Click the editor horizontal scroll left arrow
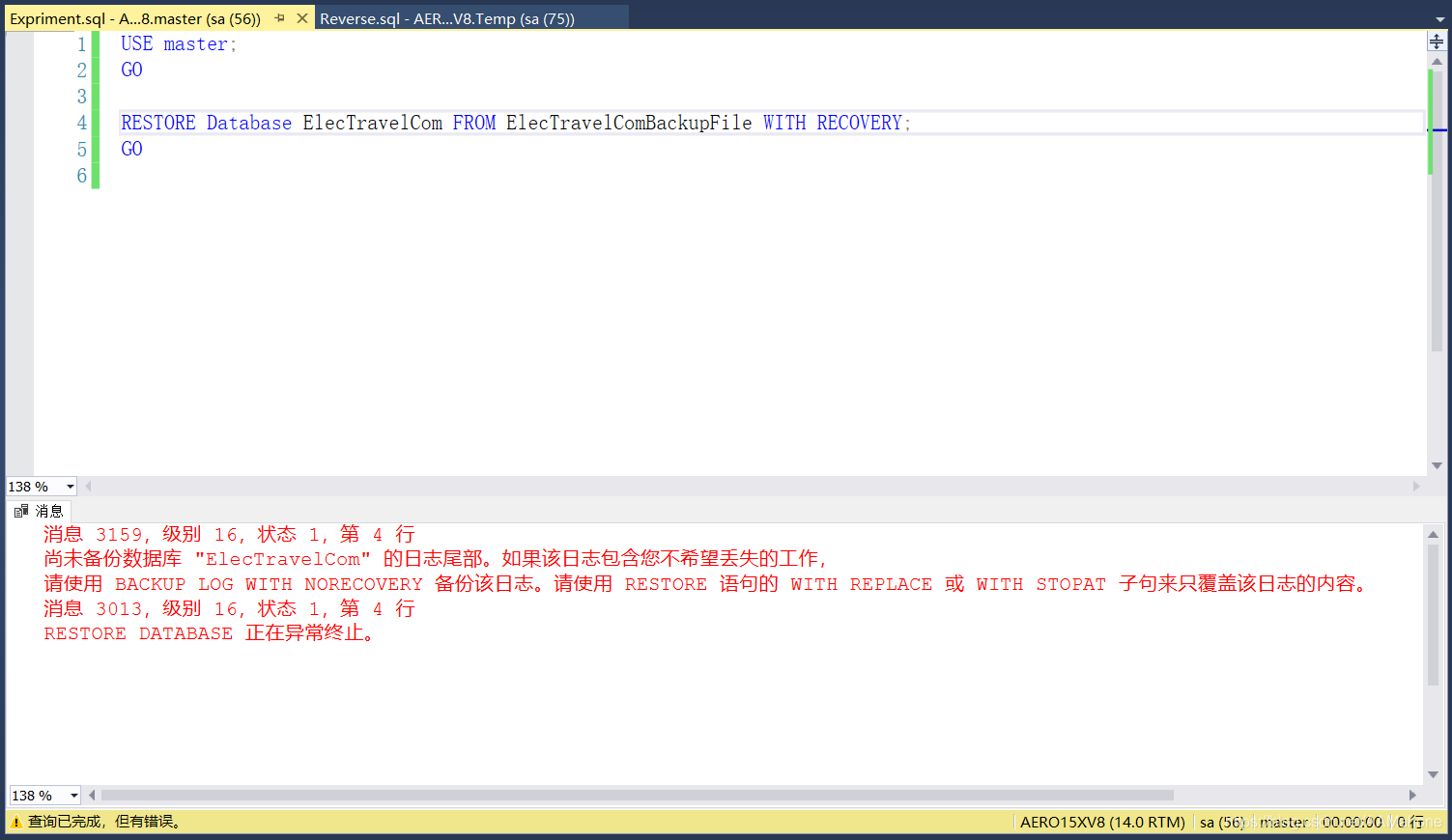Image resolution: width=1452 pixels, height=840 pixels. coord(88,487)
